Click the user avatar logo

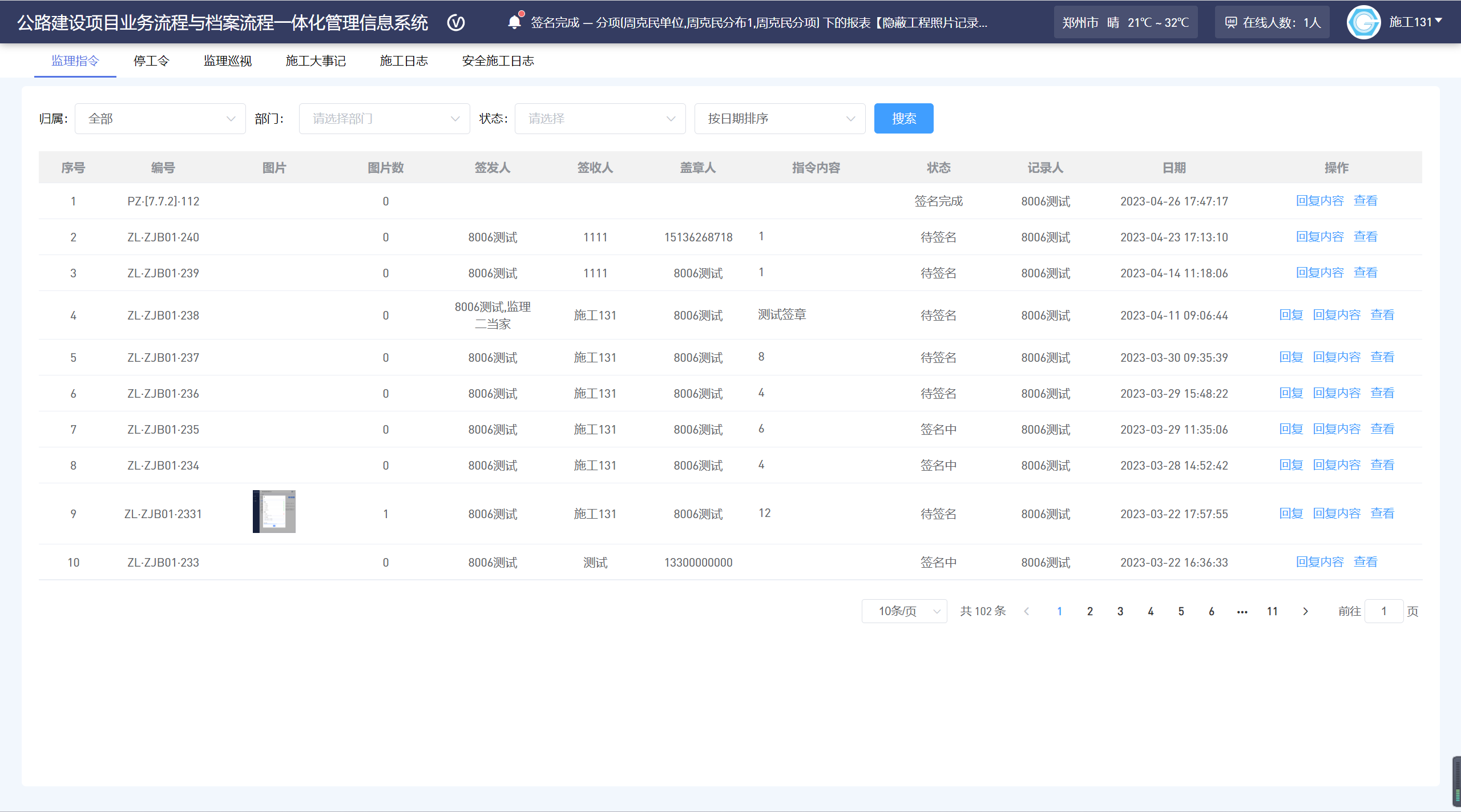tap(1363, 22)
